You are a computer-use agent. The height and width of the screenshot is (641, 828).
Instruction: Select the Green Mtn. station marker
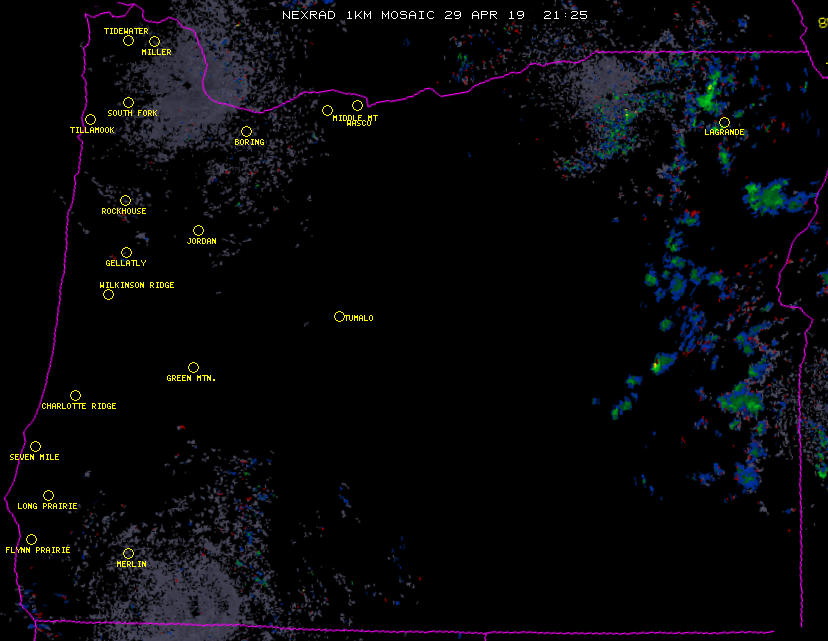coord(193,368)
